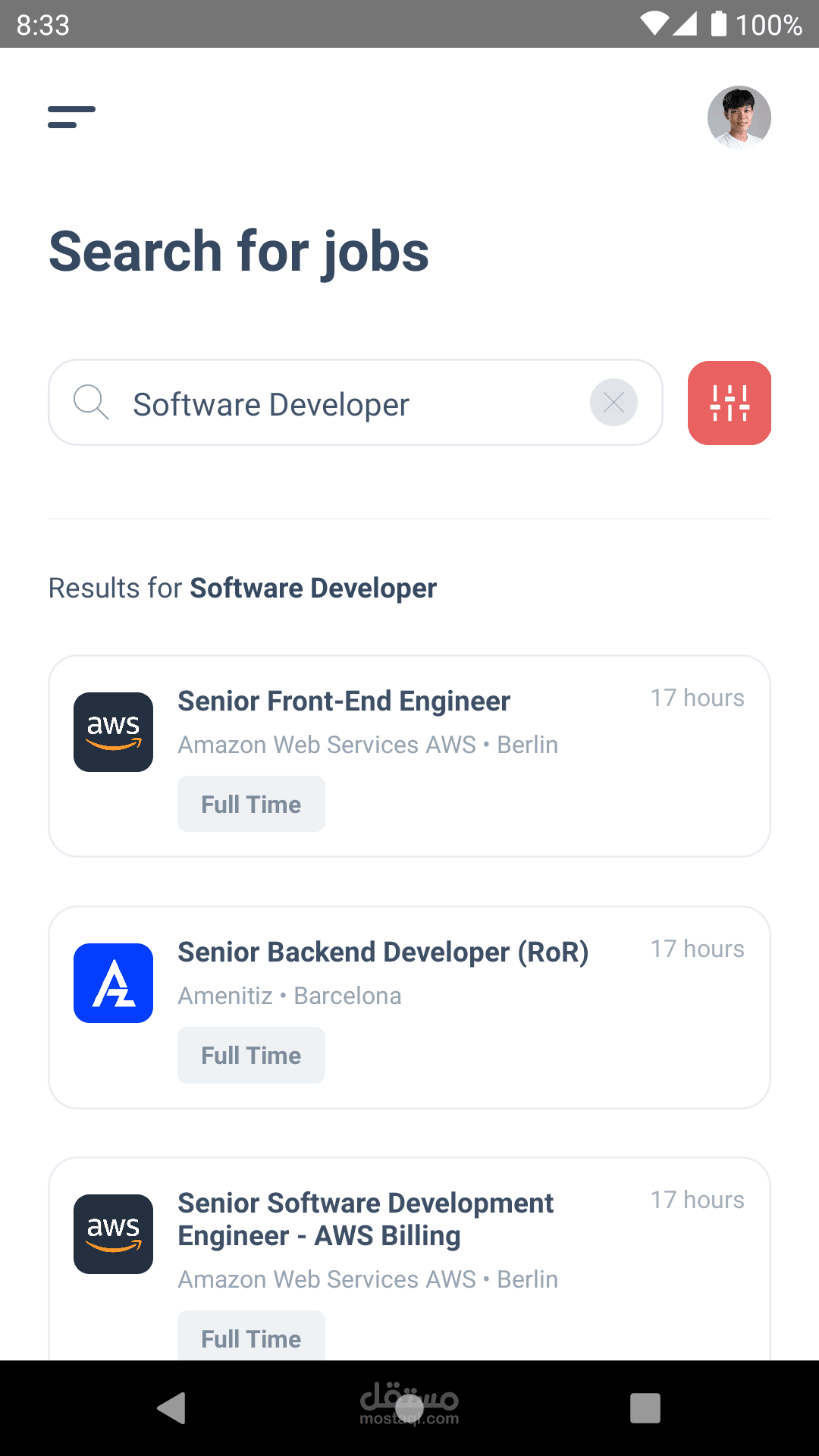Tap Amazon Web Services AWS • Berlin first card
Image resolution: width=819 pixels, height=1456 pixels.
368,745
